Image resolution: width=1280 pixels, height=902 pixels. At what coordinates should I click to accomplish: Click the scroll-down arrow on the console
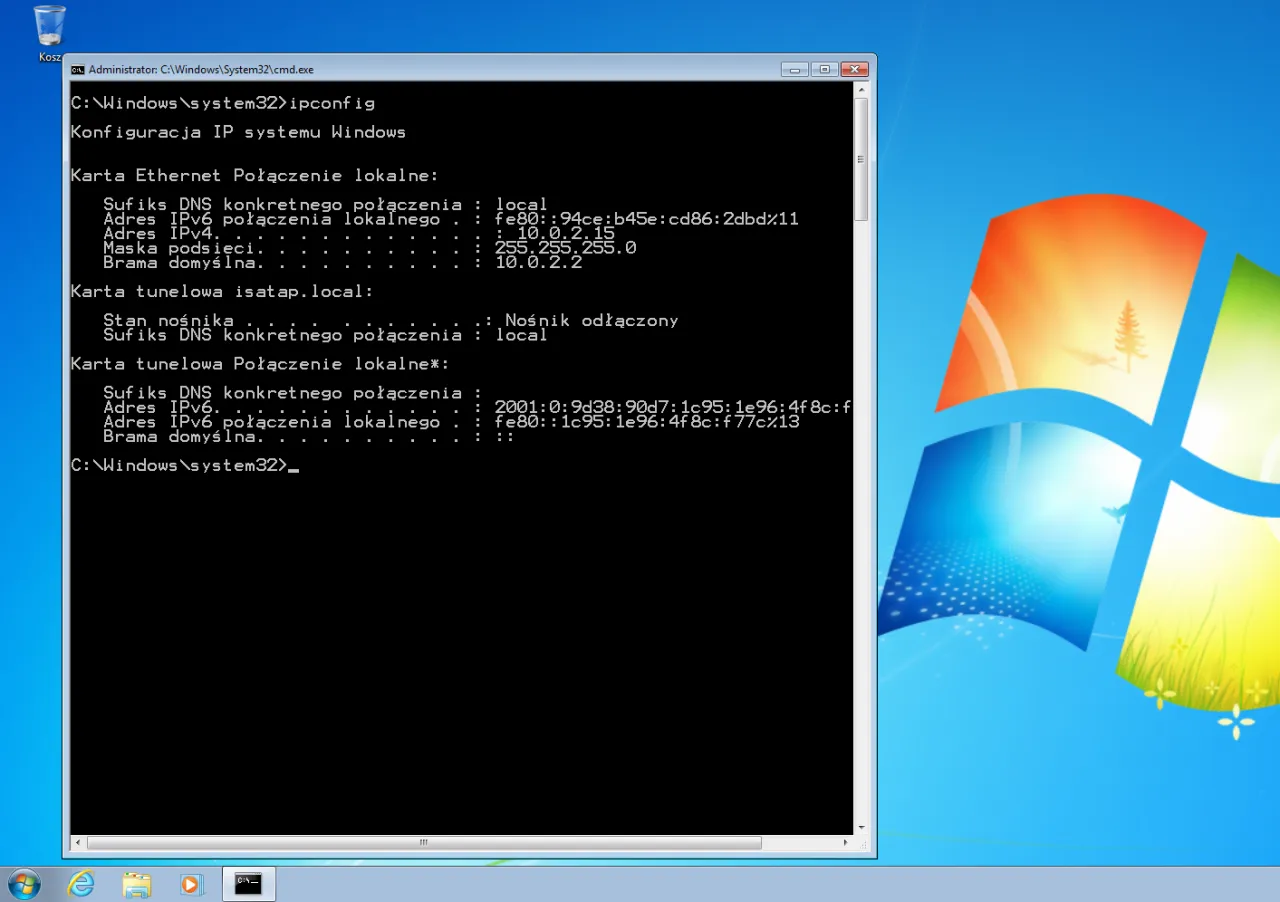pyautogui.click(x=861, y=828)
